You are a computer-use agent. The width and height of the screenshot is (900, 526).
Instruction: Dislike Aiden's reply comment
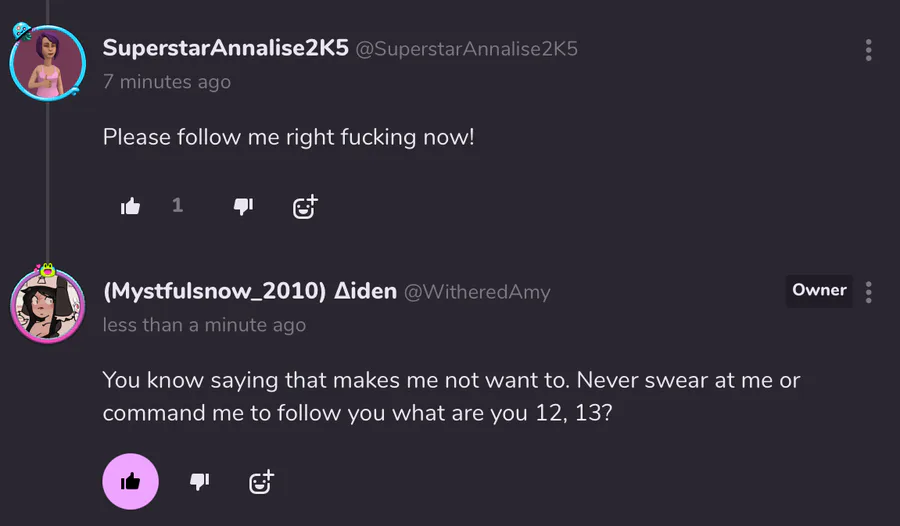(x=200, y=481)
